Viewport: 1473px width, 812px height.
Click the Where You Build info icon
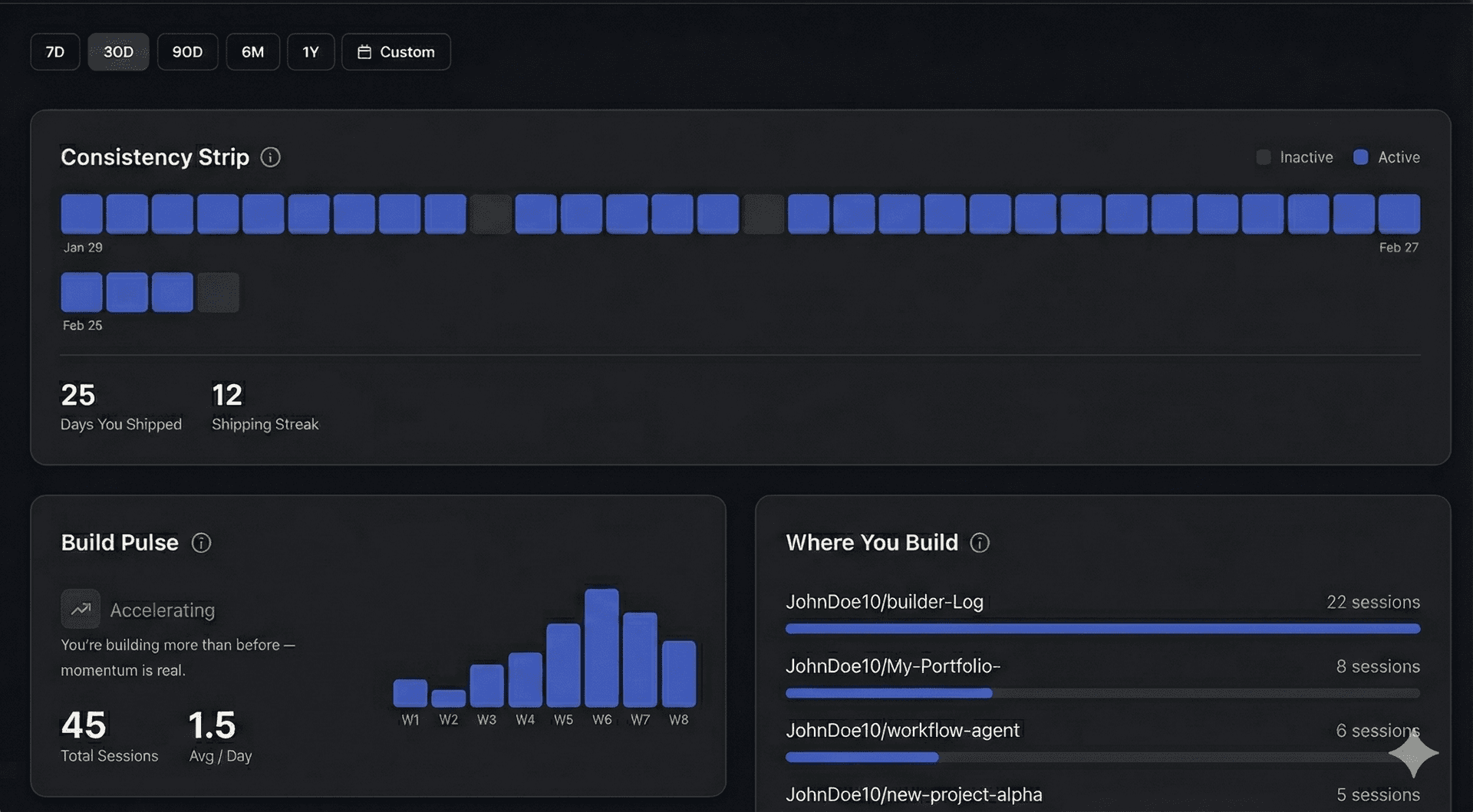pyautogui.click(x=980, y=543)
